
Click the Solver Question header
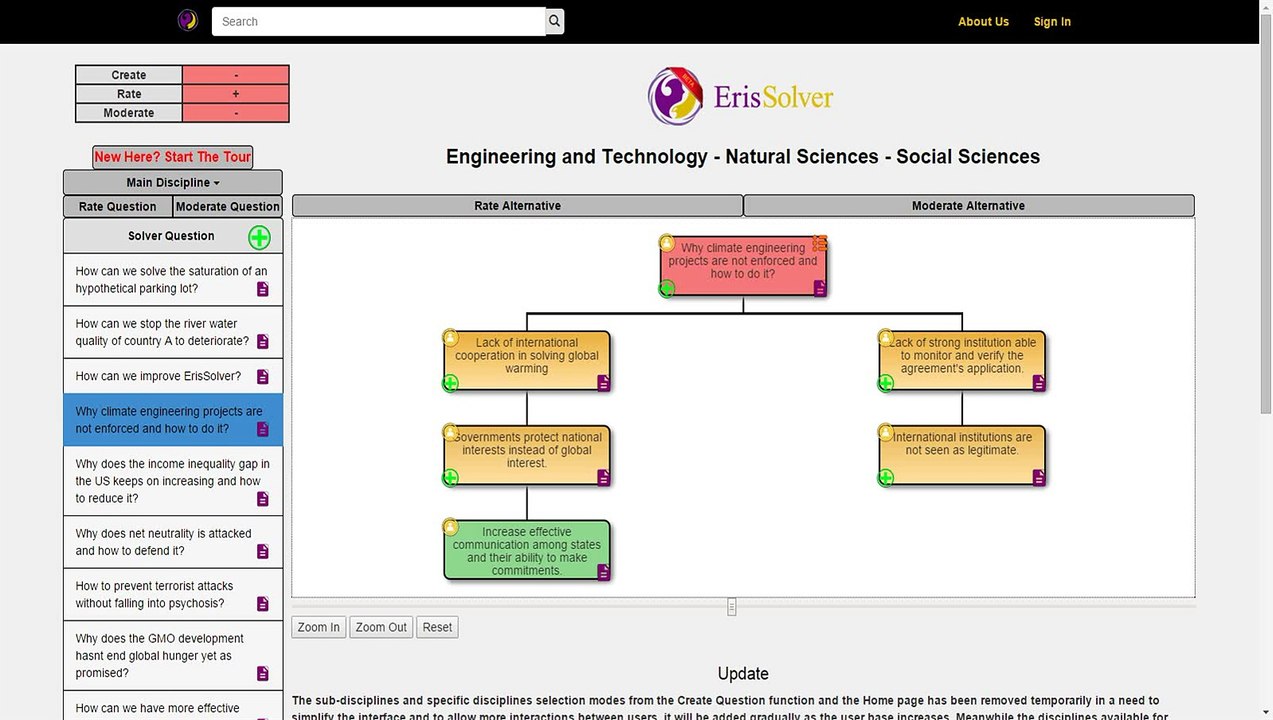pyautogui.click(x=171, y=236)
